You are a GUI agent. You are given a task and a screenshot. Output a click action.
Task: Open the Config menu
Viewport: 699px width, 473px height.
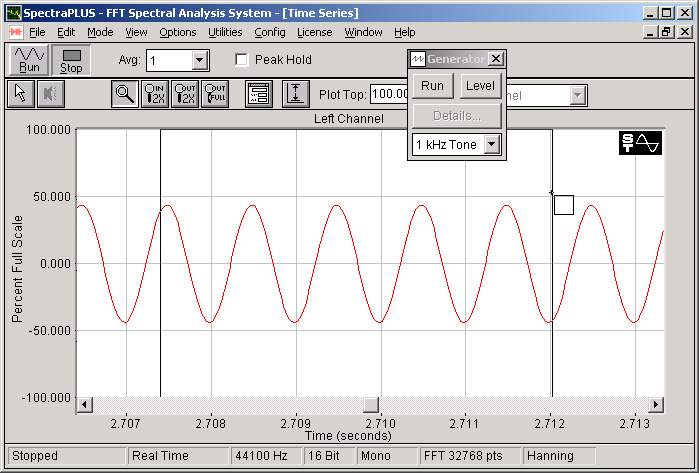269,32
